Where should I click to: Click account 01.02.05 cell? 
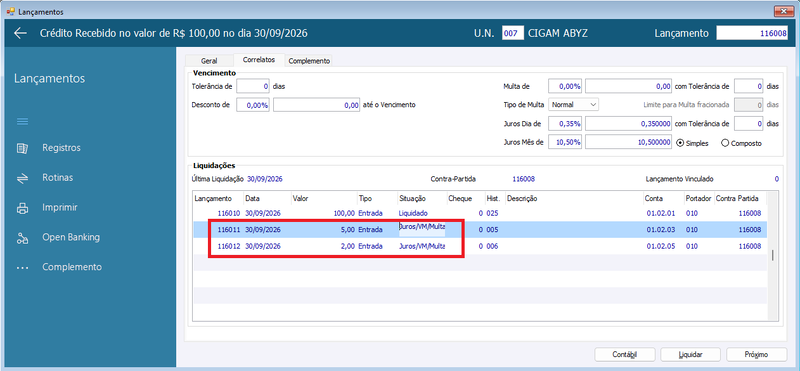coord(661,246)
